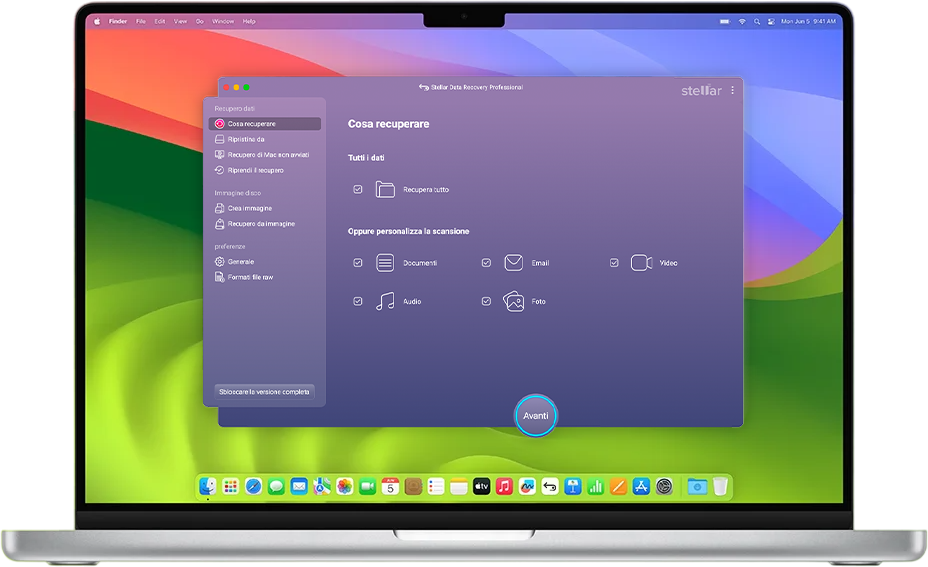Toggle the Video checkbox
The width and height of the screenshot is (928, 567).
coord(614,263)
